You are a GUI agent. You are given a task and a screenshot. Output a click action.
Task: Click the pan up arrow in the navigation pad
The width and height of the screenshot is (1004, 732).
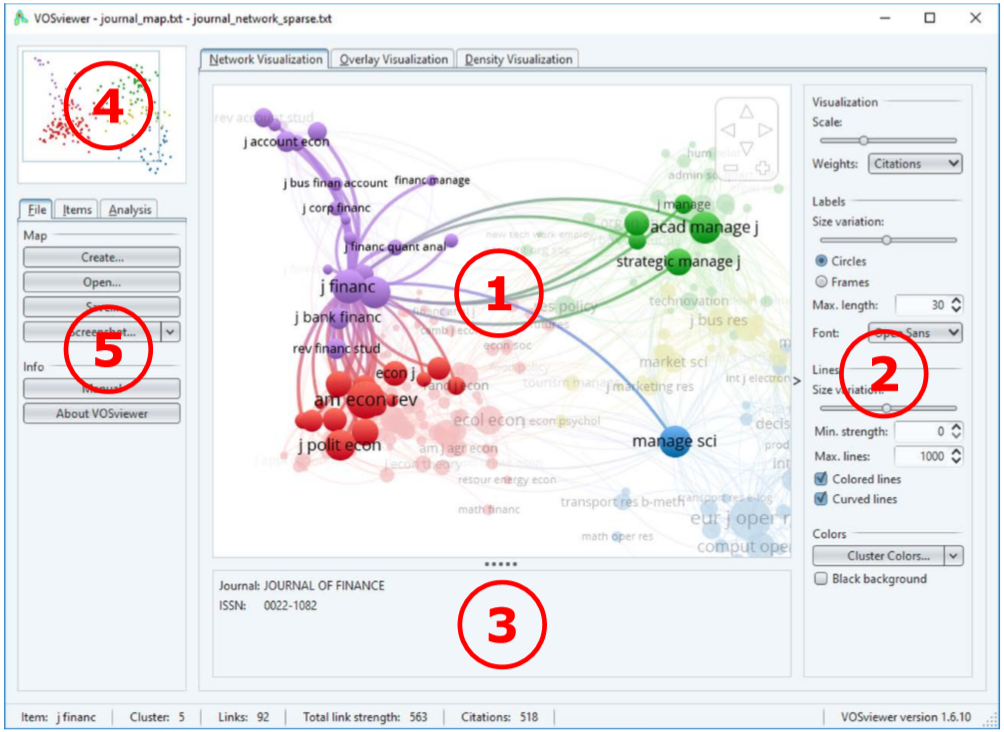coord(747,111)
